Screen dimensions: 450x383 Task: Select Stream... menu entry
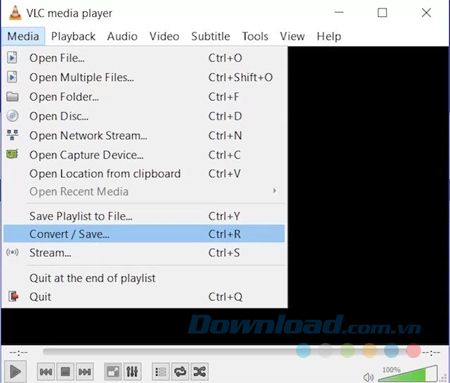[144, 252]
